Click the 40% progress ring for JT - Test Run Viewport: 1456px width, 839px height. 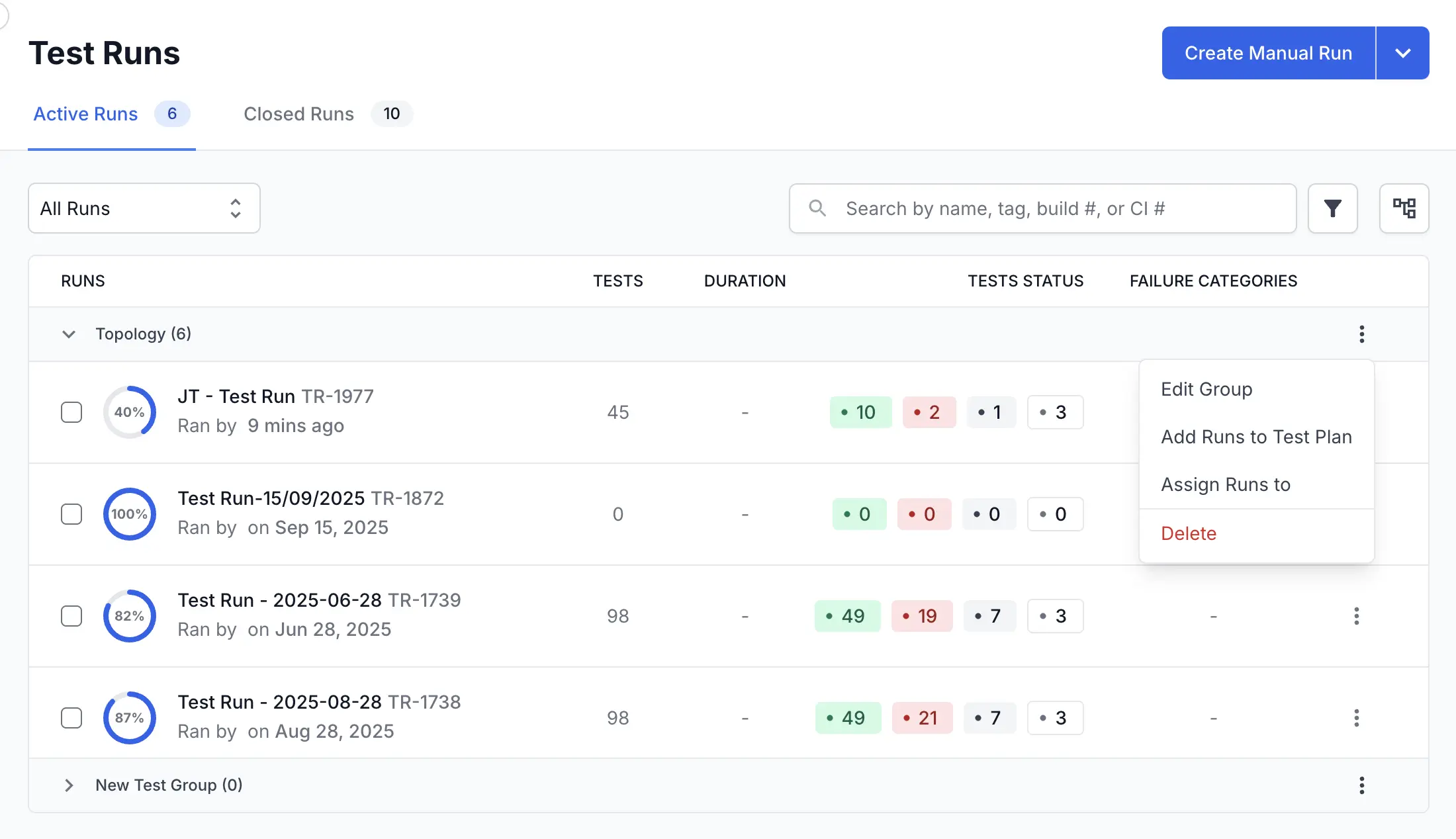(x=129, y=412)
